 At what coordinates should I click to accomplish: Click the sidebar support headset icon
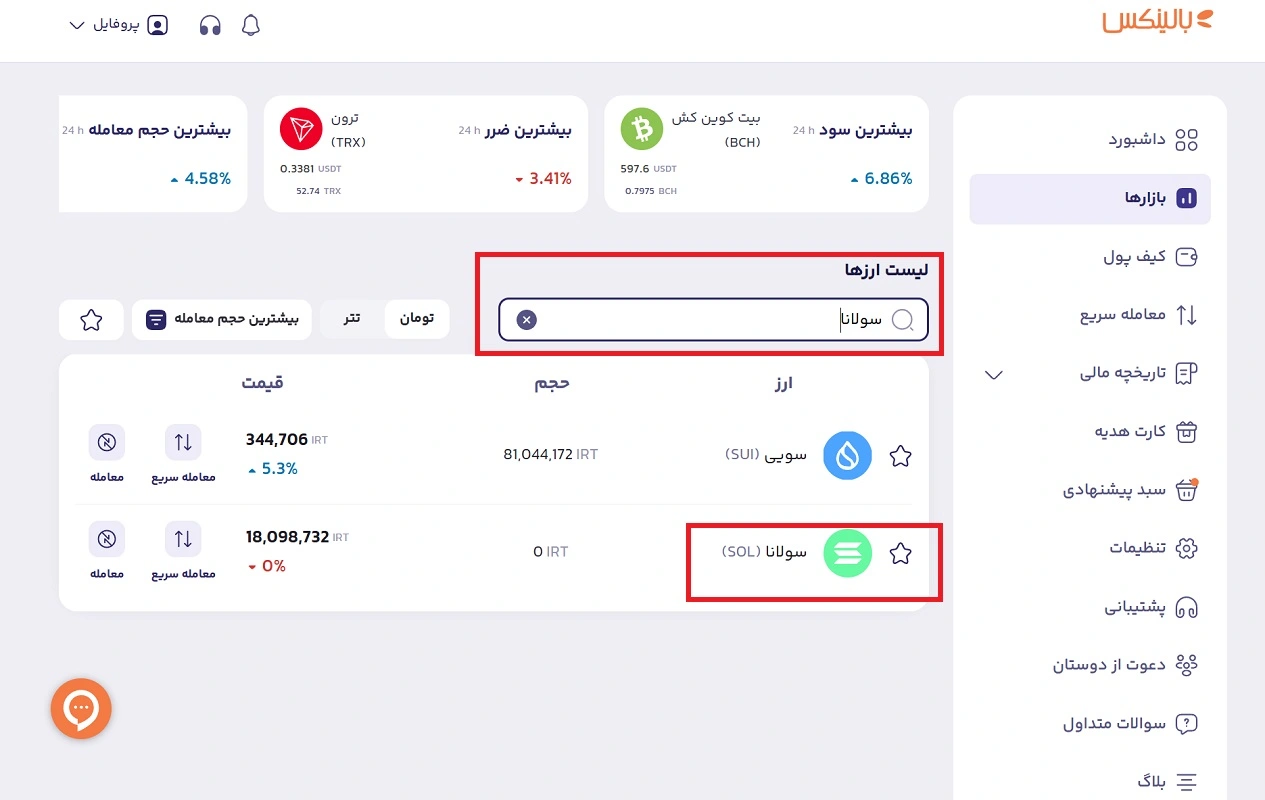click(x=1186, y=607)
